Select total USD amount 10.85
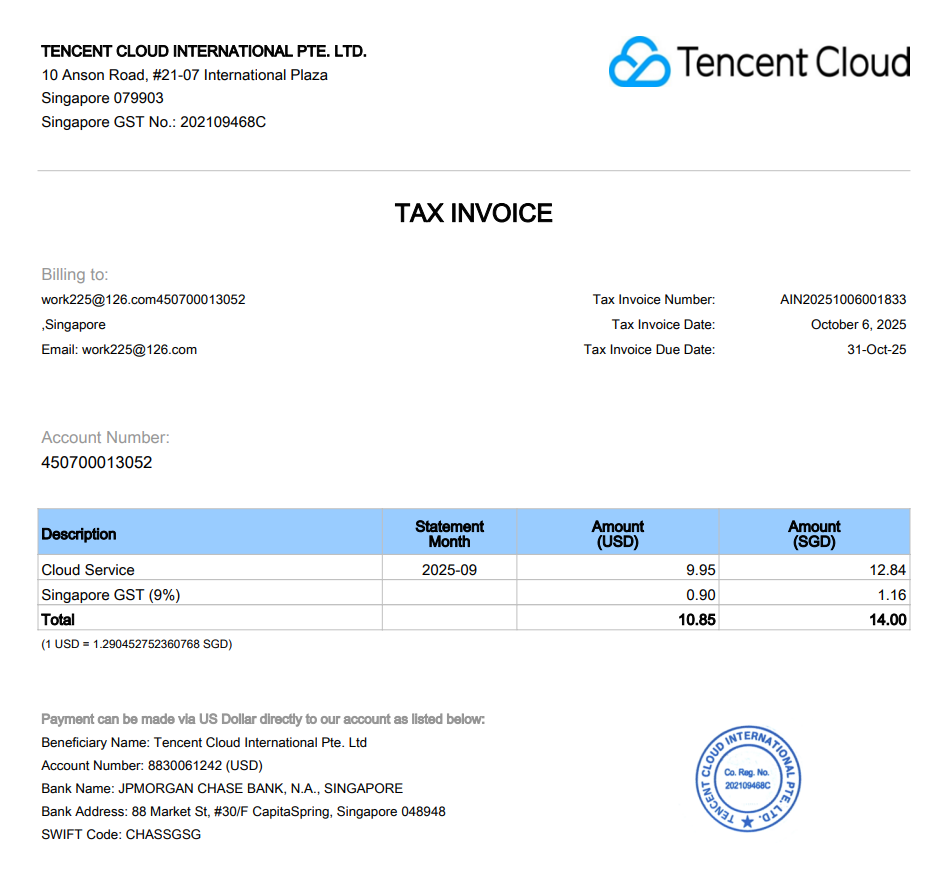This screenshot has width=944, height=871. (697, 620)
